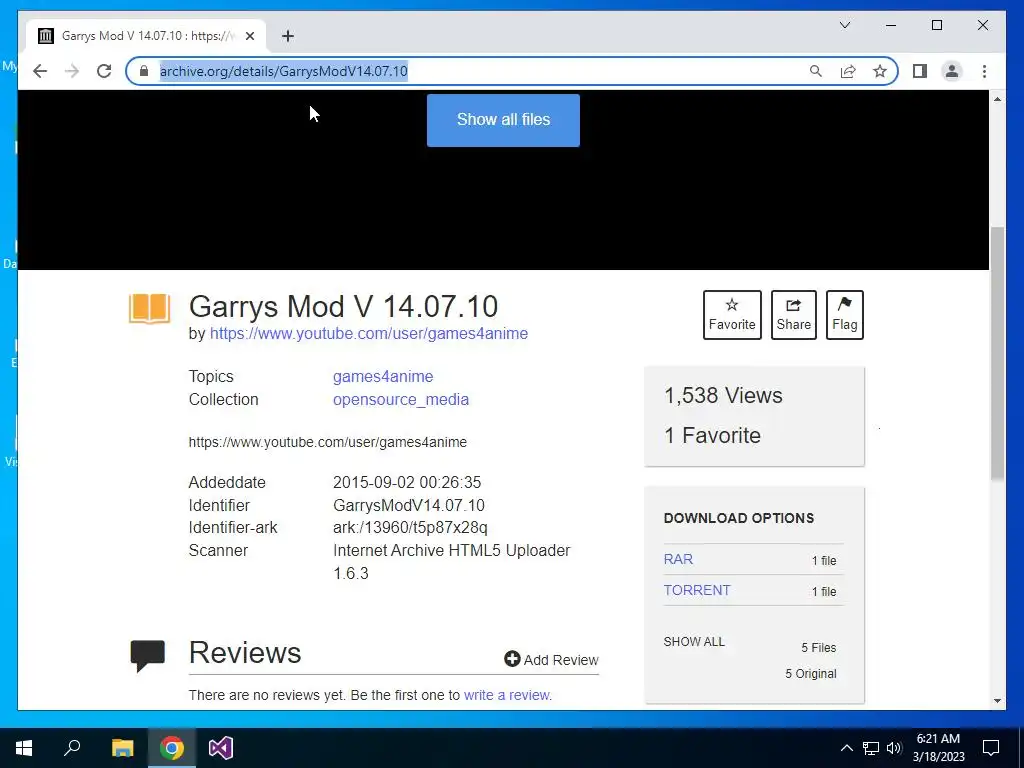Click the forward navigation arrow
Screen dimensions: 1024x768
pyautogui.click(x=72, y=71)
